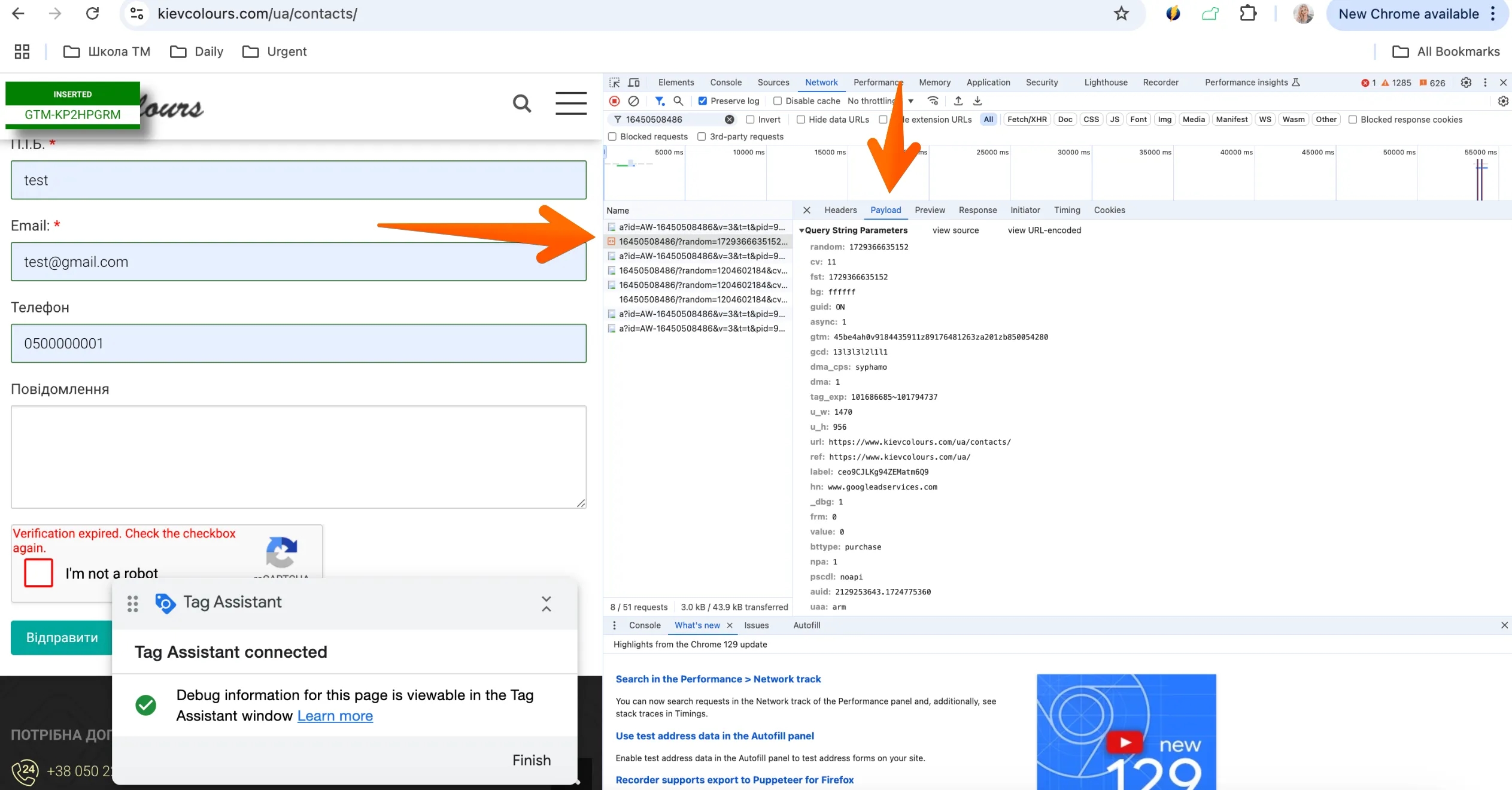Image resolution: width=1512 pixels, height=790 pixels.
Task: Click Finish in Tag Assistant
Action: 532,760
